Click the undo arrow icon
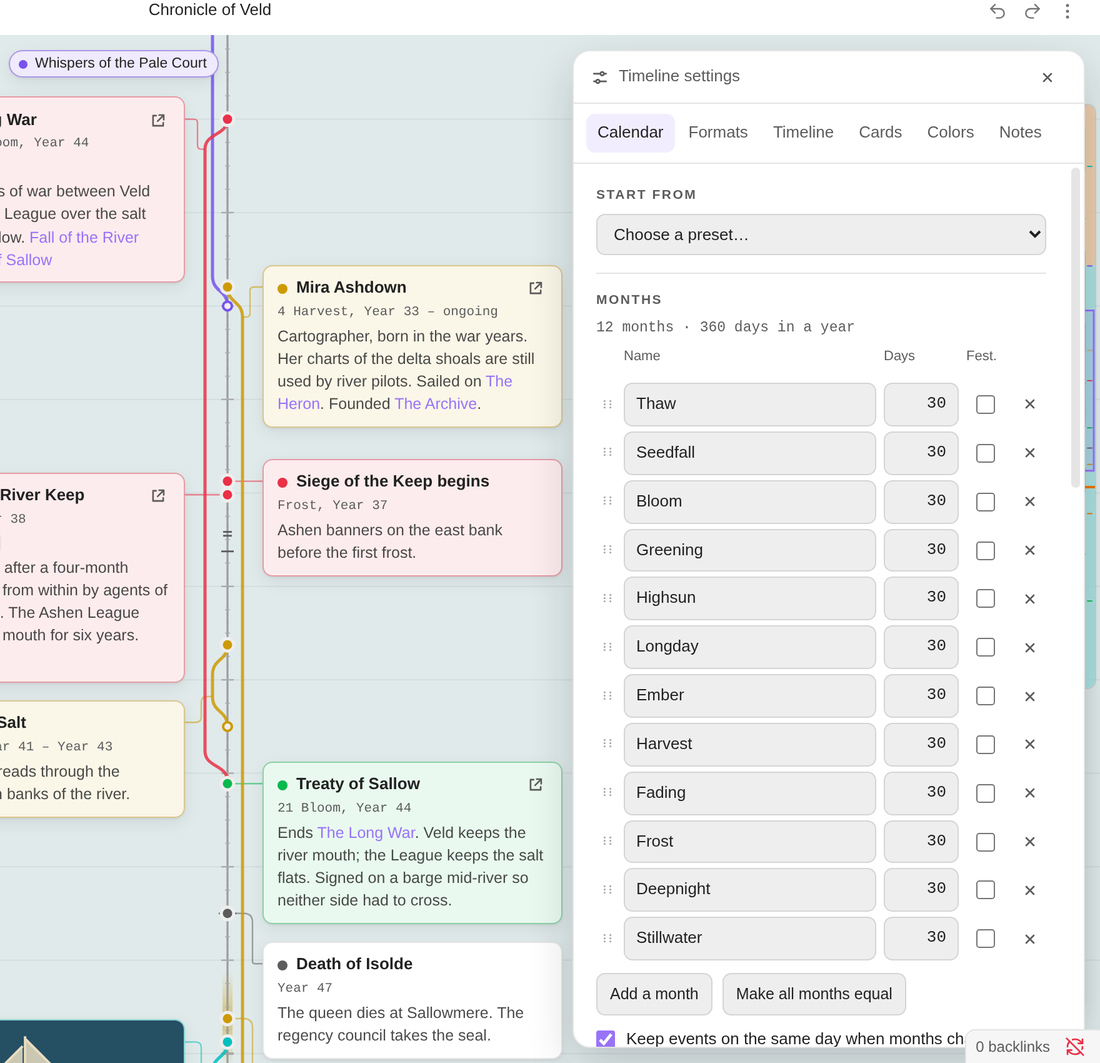Image resolution: width=1100 pixels, height=1063 pixels. point(997,11)
